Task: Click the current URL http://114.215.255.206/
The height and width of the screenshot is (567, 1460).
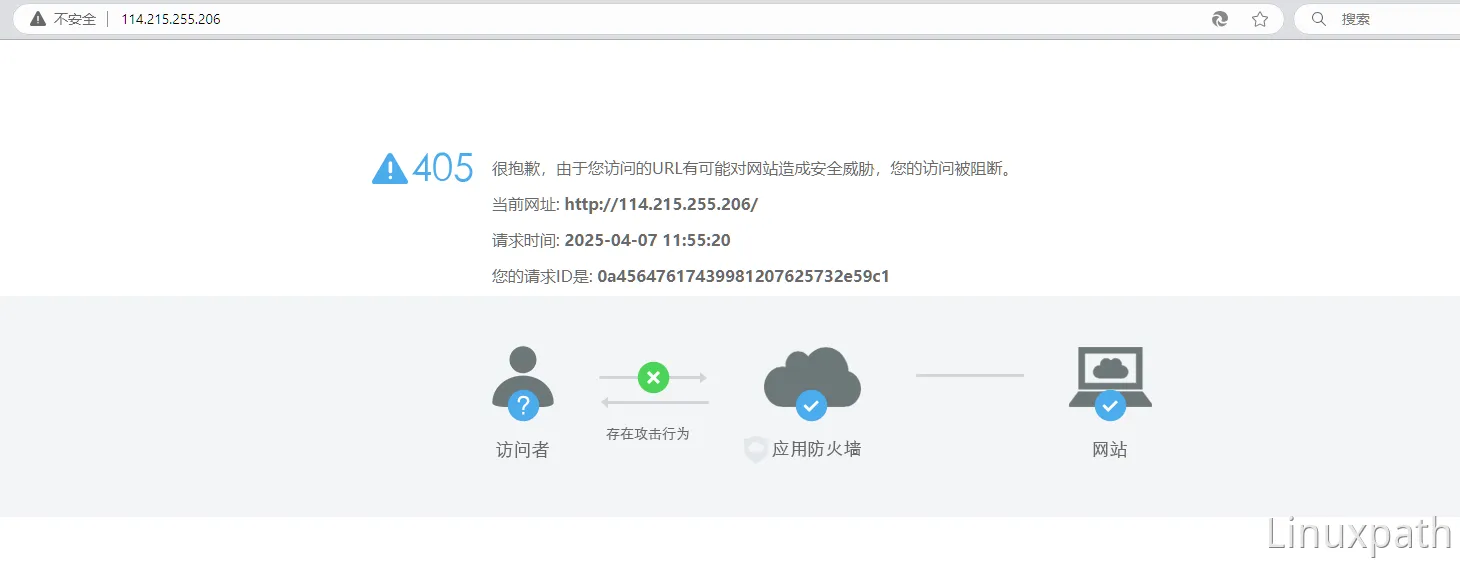Action: click(x=661, y=205)
